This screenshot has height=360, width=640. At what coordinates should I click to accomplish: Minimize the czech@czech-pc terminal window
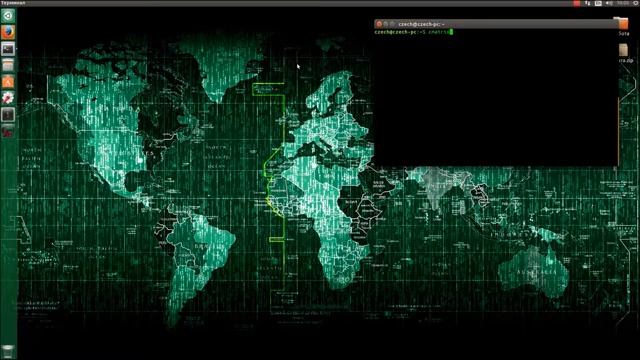(386, 24)
